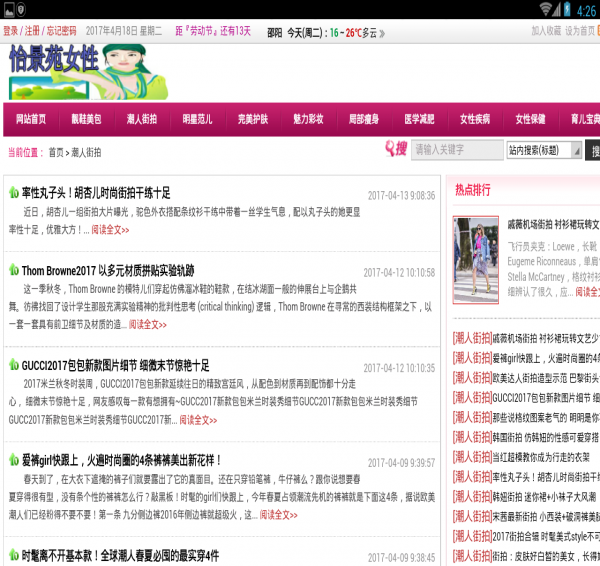The image size is (600, 566).
Task: Click green icon beside Thom Browne2017 article
Action: (x=14, y=269)
